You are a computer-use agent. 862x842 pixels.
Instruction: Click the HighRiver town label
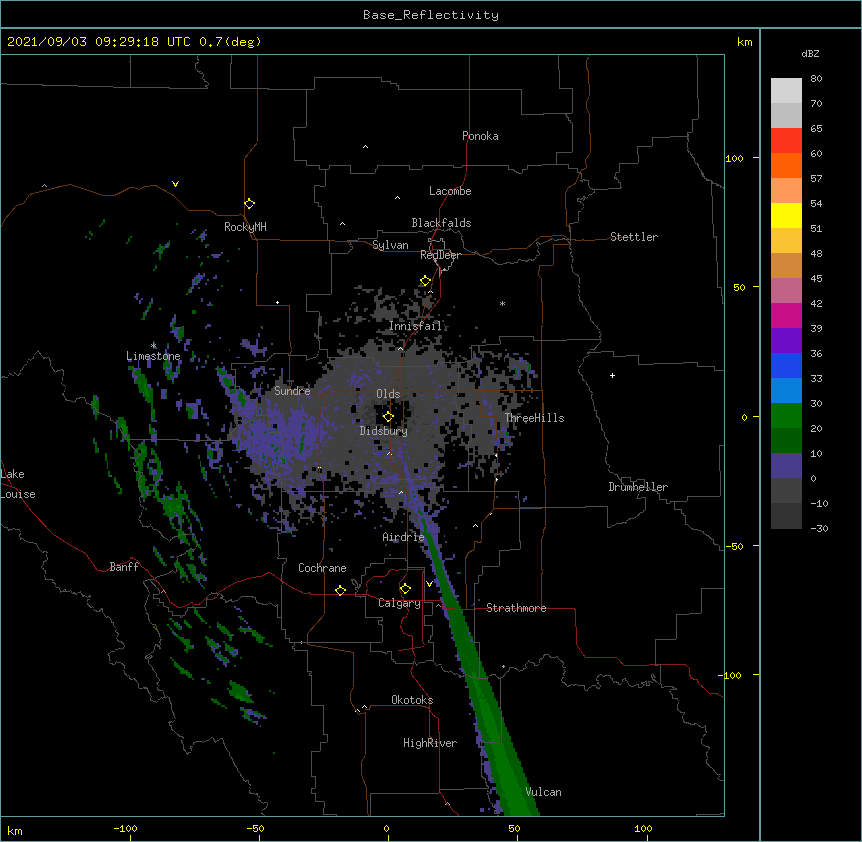(x=430, y=743)
